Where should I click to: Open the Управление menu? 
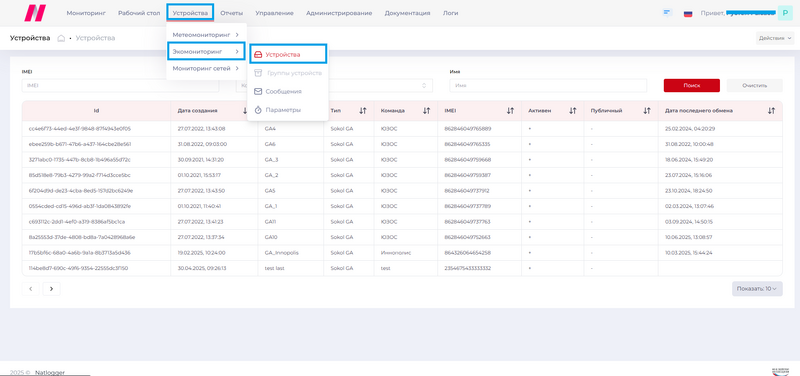tap(274, 13)
